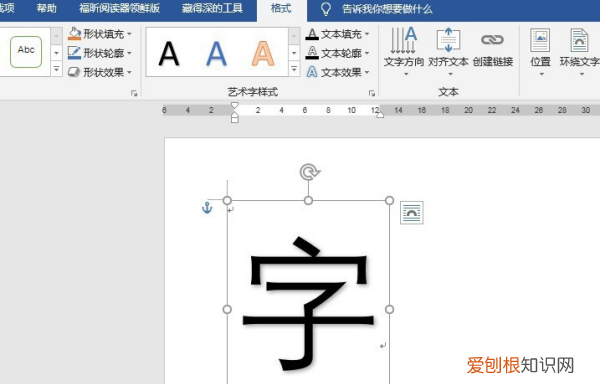600x384 pixels.
Task: Click the anchor icon beside text box
Action: point(207,208)
